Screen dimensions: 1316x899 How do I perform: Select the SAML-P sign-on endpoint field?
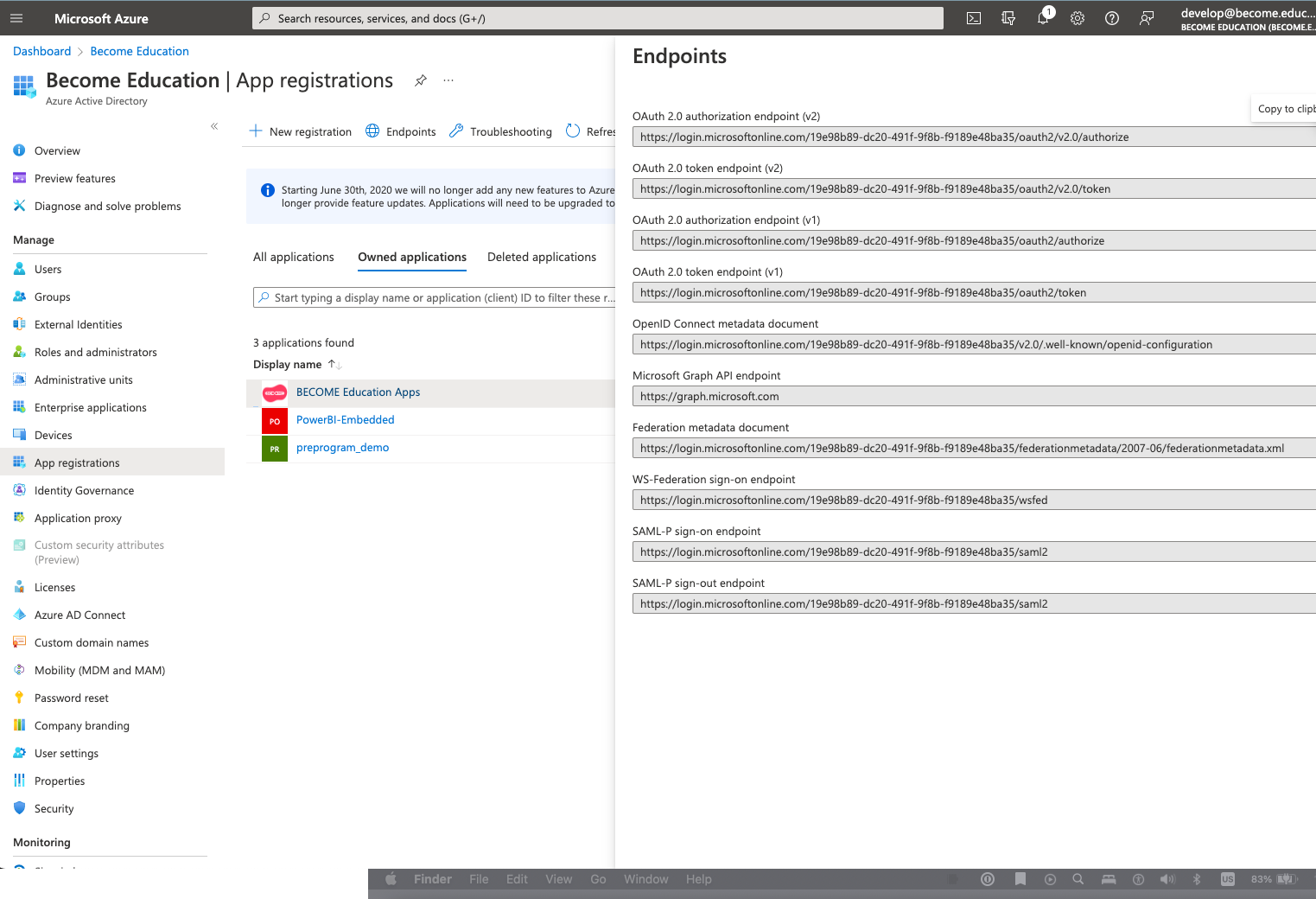click(x=974, y=552)
